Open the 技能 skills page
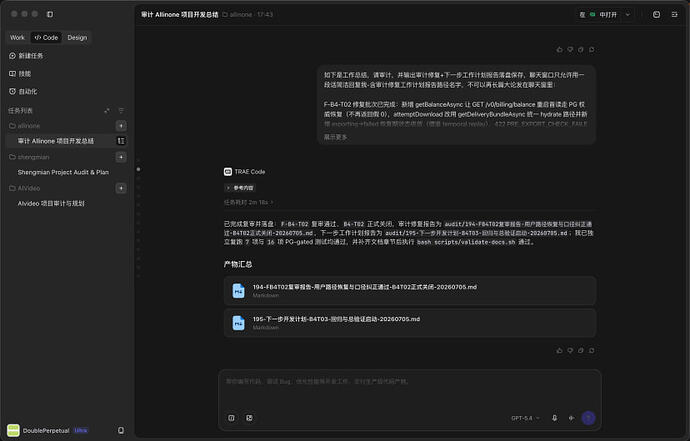Screen dimensions: 690x441 pyautogui.click(x=20, y=74)
